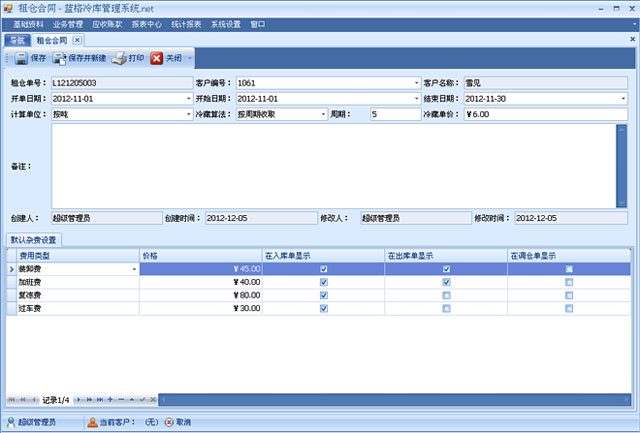
Task: Add a new fee row with plus icon
Action: pos(110,400)
